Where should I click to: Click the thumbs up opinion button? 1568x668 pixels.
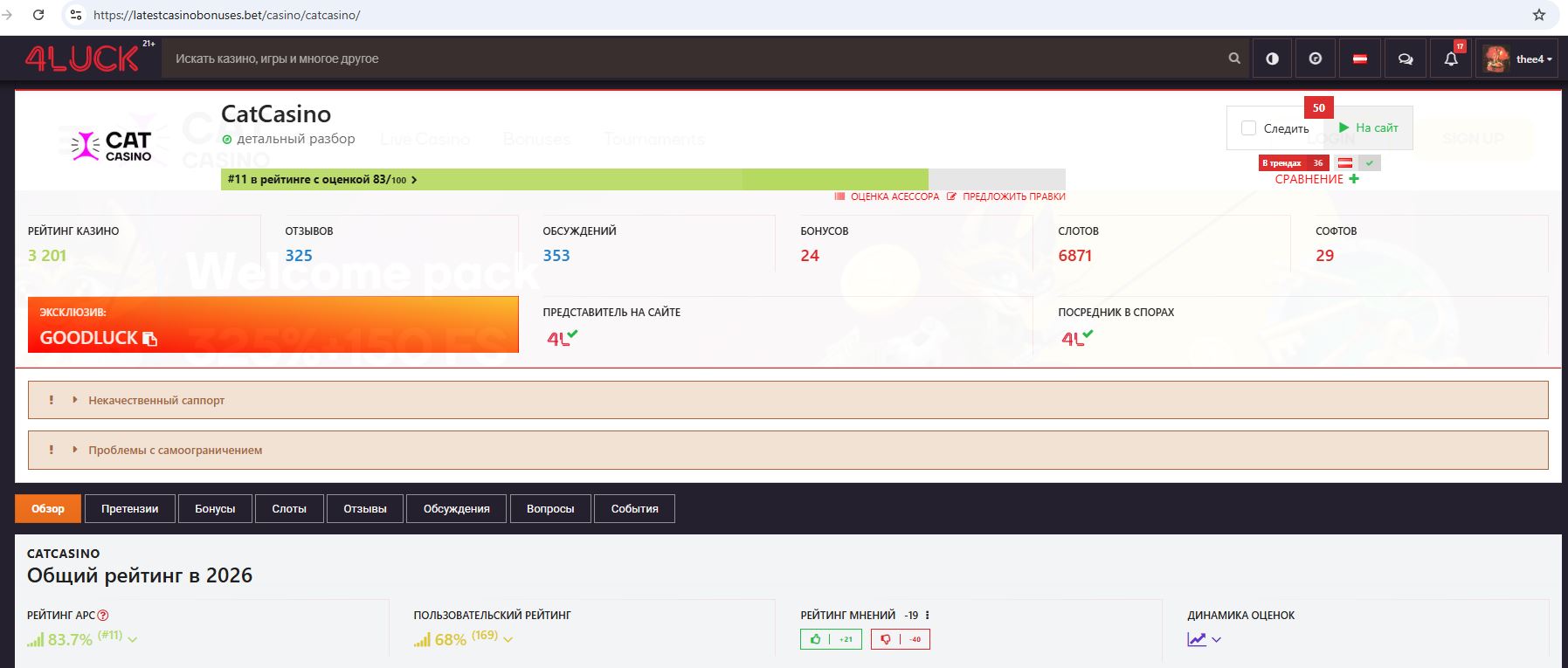point(831,639)
